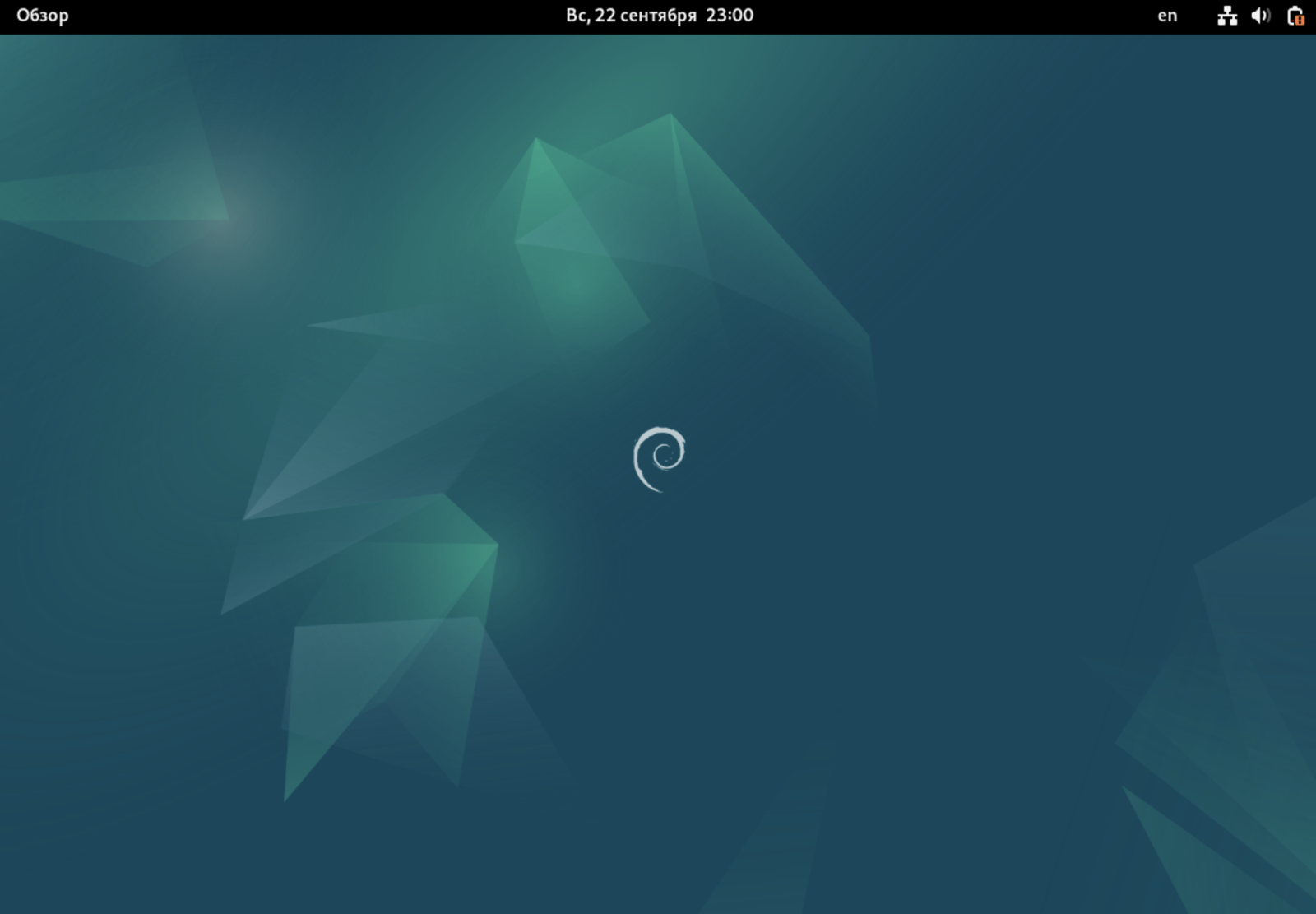Screen dimensions: 1316x914
Task: Click empty top bar space left of 'en'
Action: pyautogui.click(x=987, y=16)
